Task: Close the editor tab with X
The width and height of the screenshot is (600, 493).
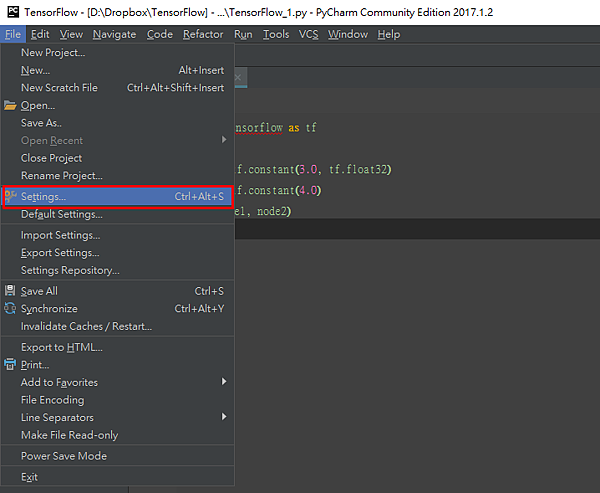Action: pyautogui.click(x=238, y=77)
